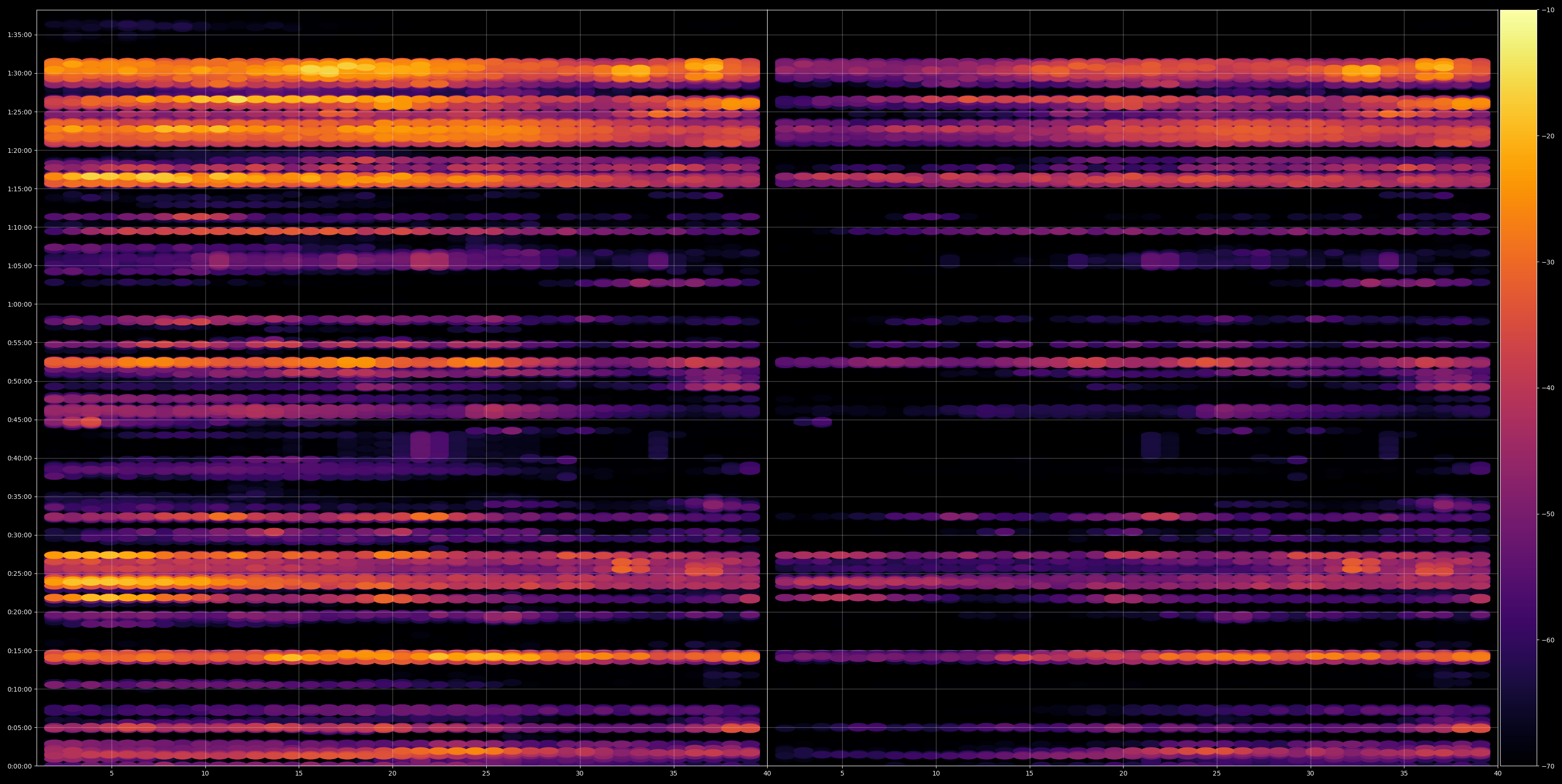
Task: Select x-axis label 10 in right half
Action: [936, 774]
